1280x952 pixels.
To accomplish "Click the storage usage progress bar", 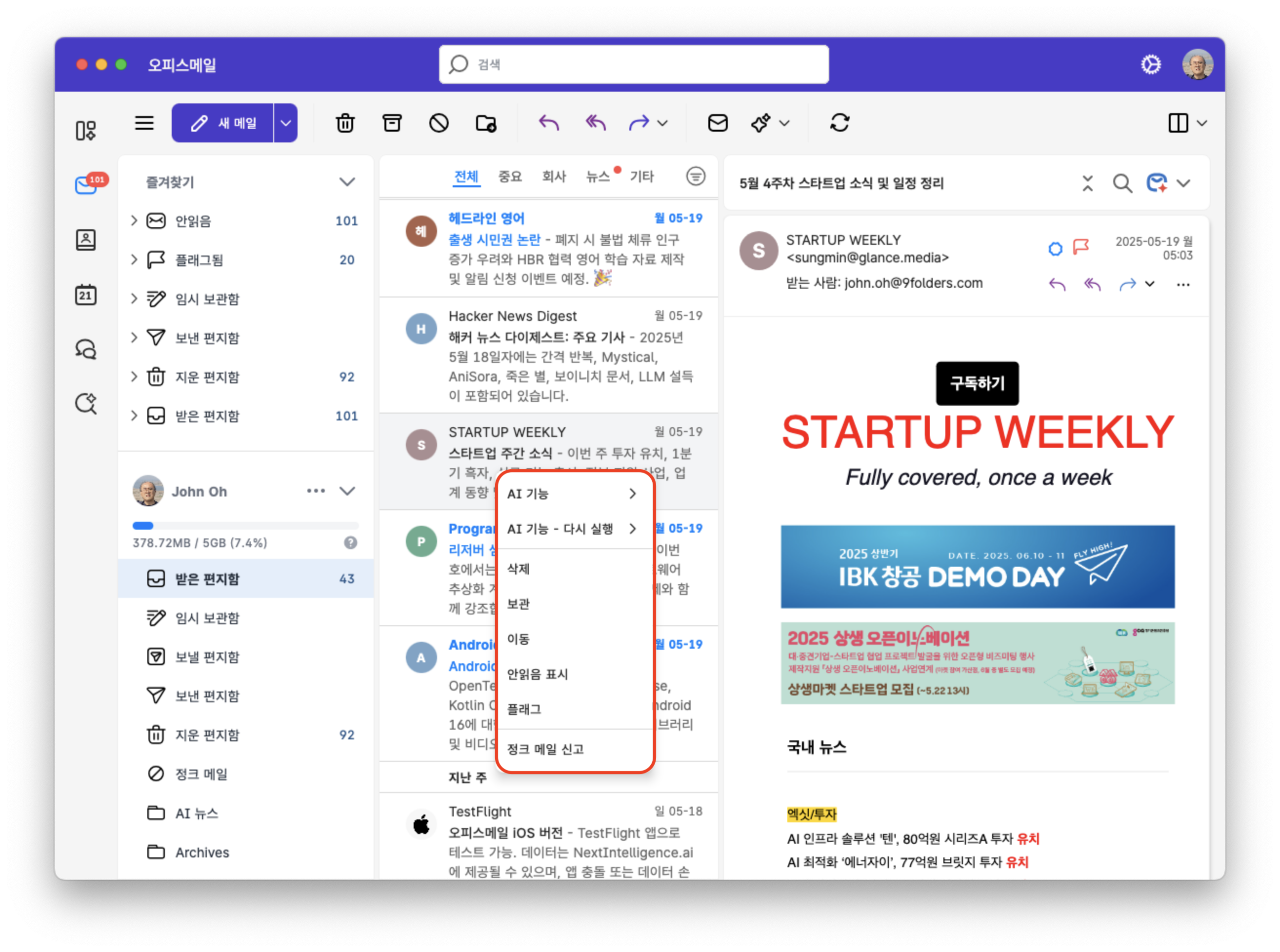I will (245, 526).
